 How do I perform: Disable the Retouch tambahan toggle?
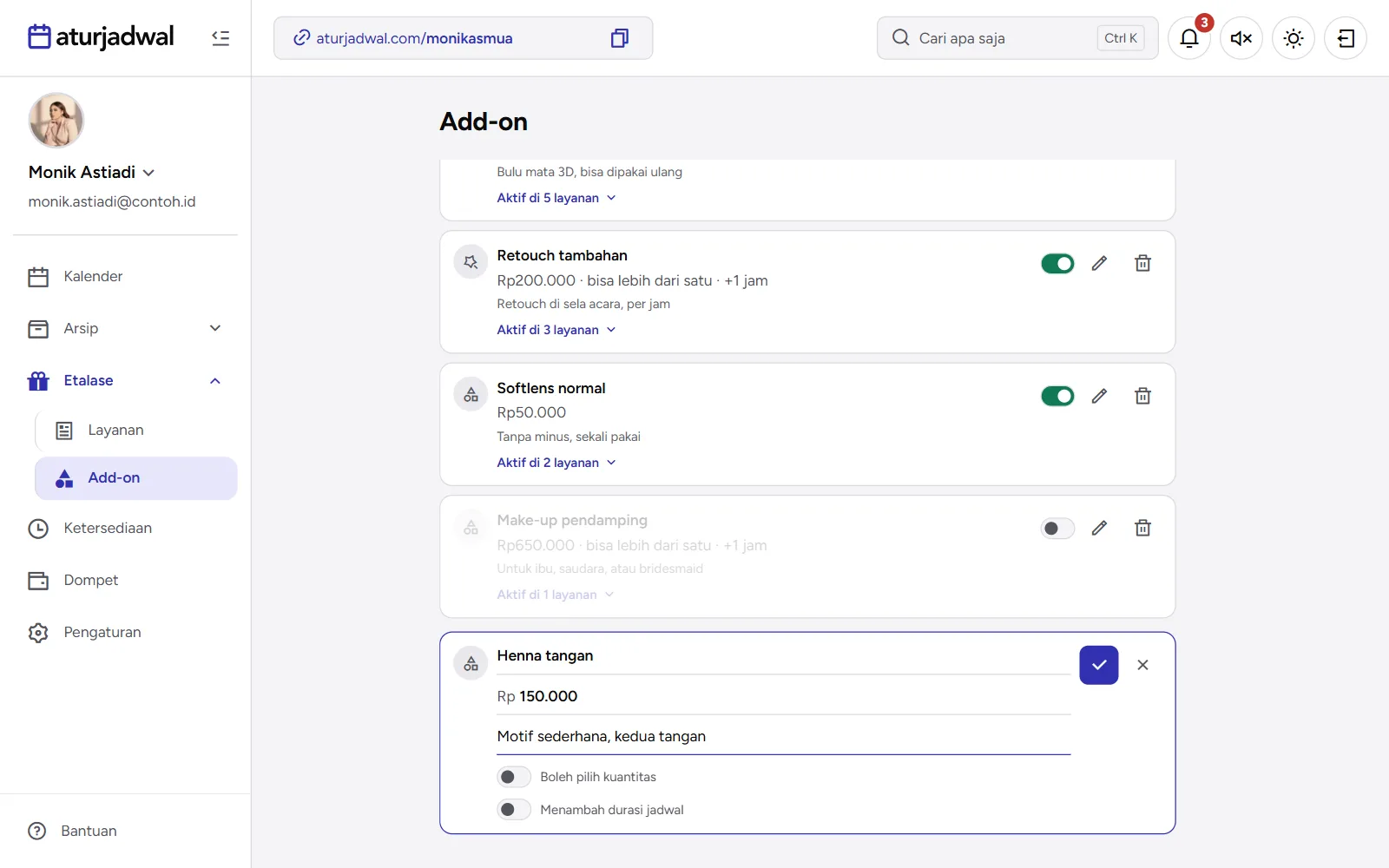tap(1057, 263)
